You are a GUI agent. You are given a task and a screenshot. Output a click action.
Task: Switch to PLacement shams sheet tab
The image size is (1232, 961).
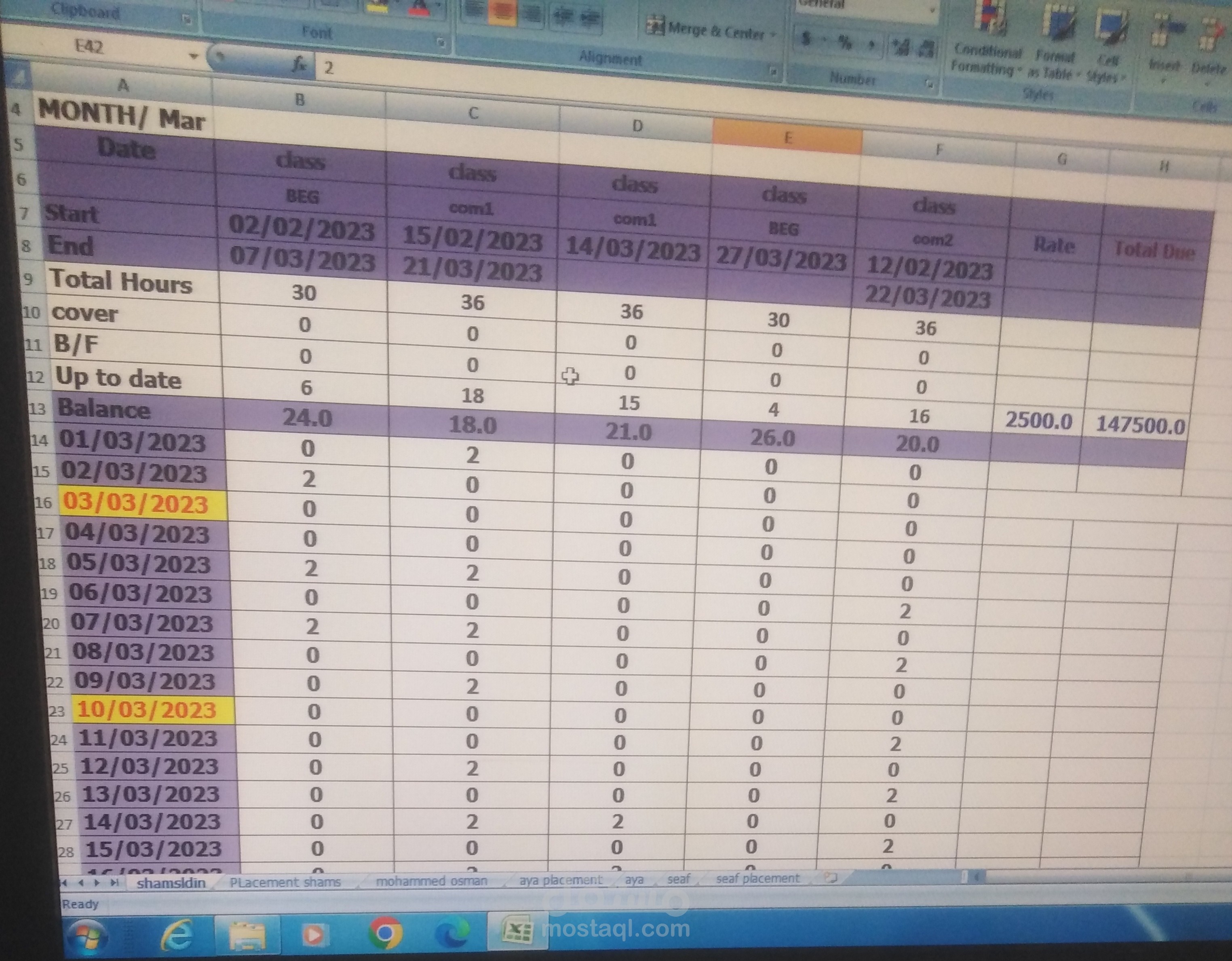click(x=285, y=881)
